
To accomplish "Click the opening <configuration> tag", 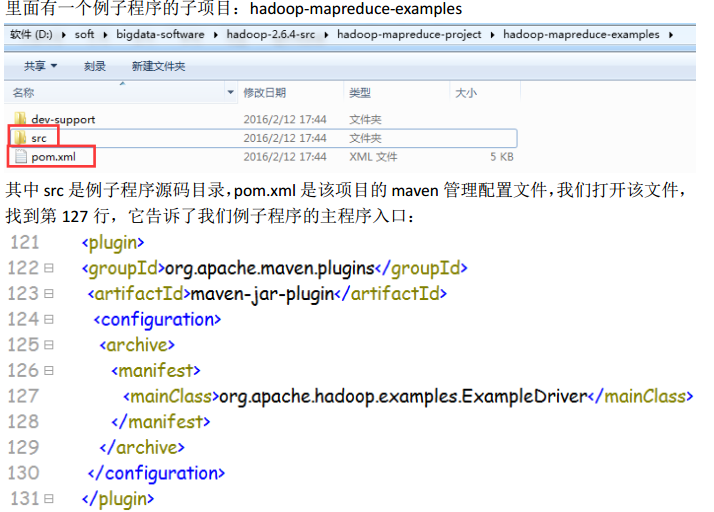I will coord(158,320).
